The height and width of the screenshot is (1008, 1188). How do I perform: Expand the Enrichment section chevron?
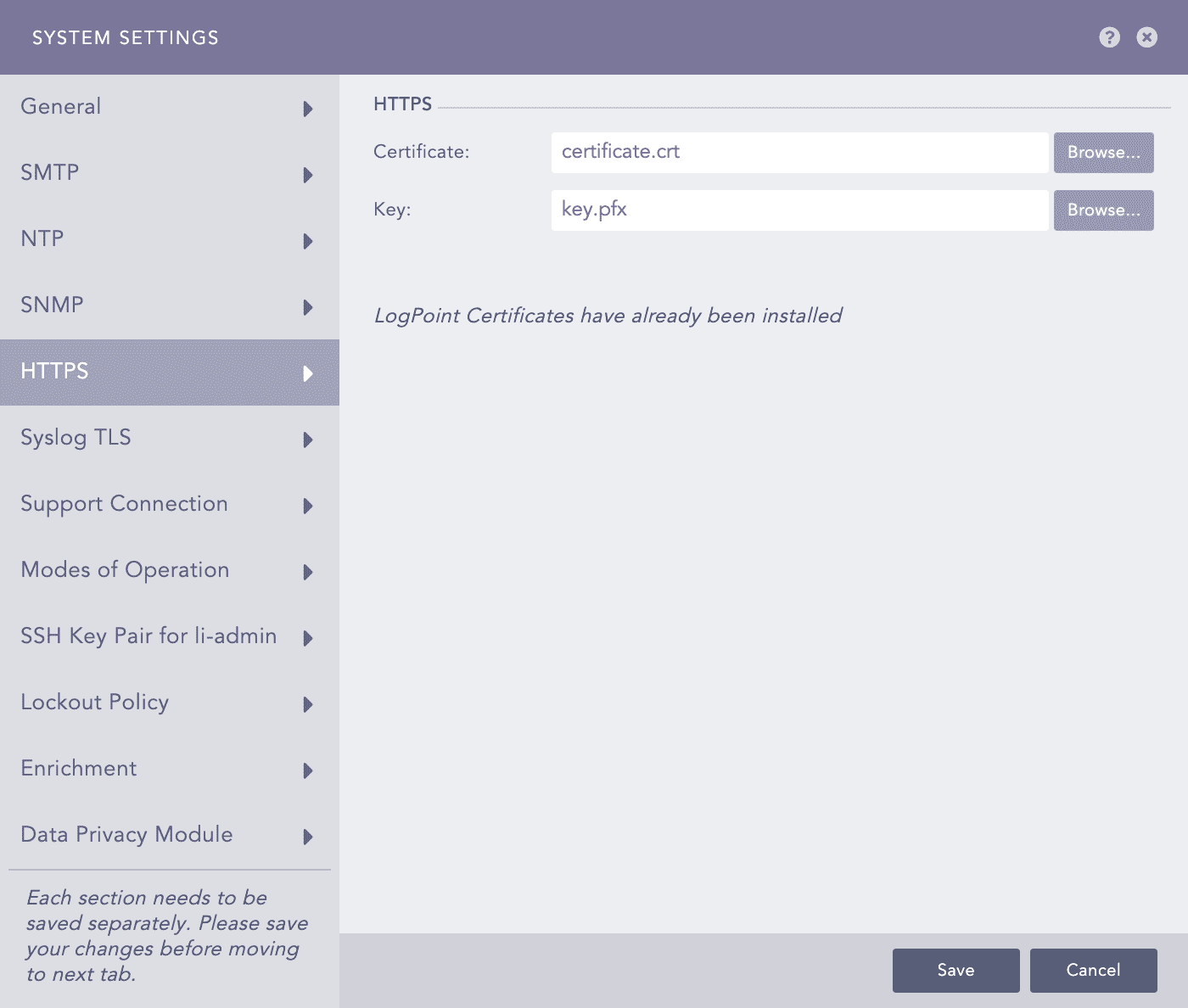pos(307,770)
